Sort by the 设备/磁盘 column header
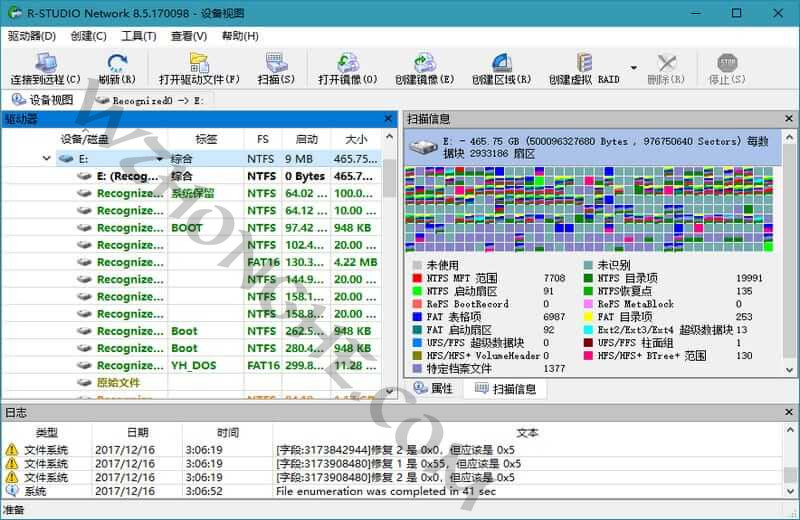 (x=85, y=139)
